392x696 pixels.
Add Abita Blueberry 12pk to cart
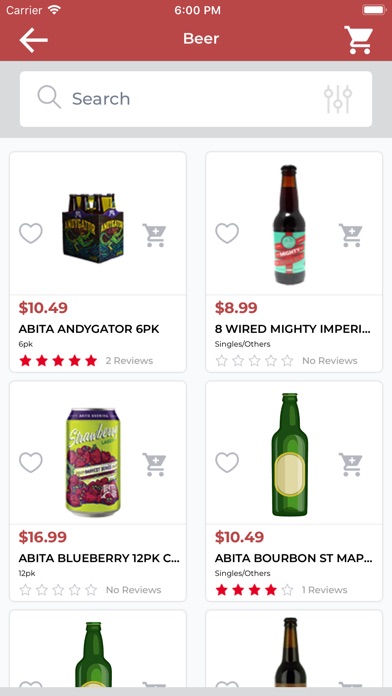pyautogui.click(x=154, y=464)
